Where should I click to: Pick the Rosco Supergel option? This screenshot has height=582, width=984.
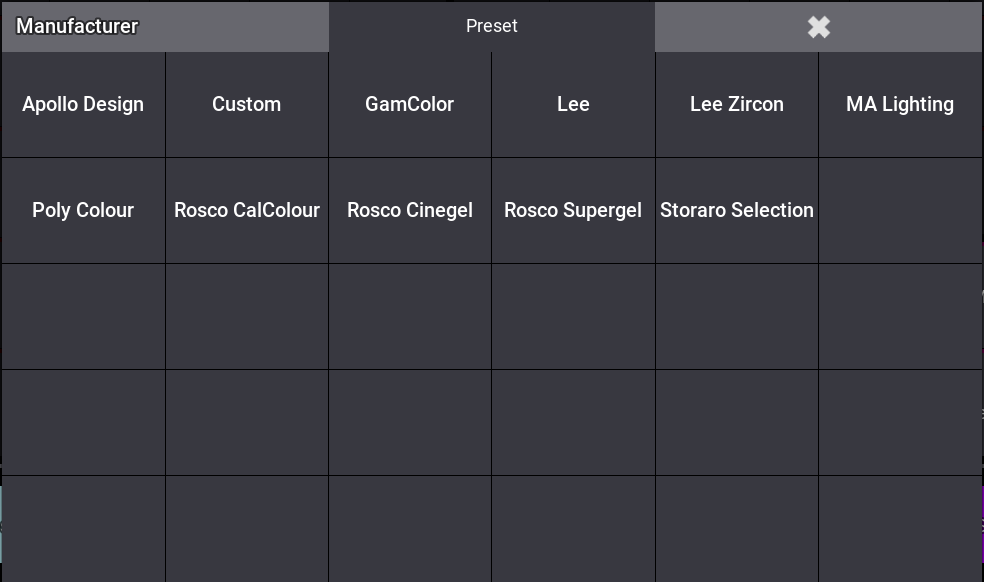pos(573,211)
